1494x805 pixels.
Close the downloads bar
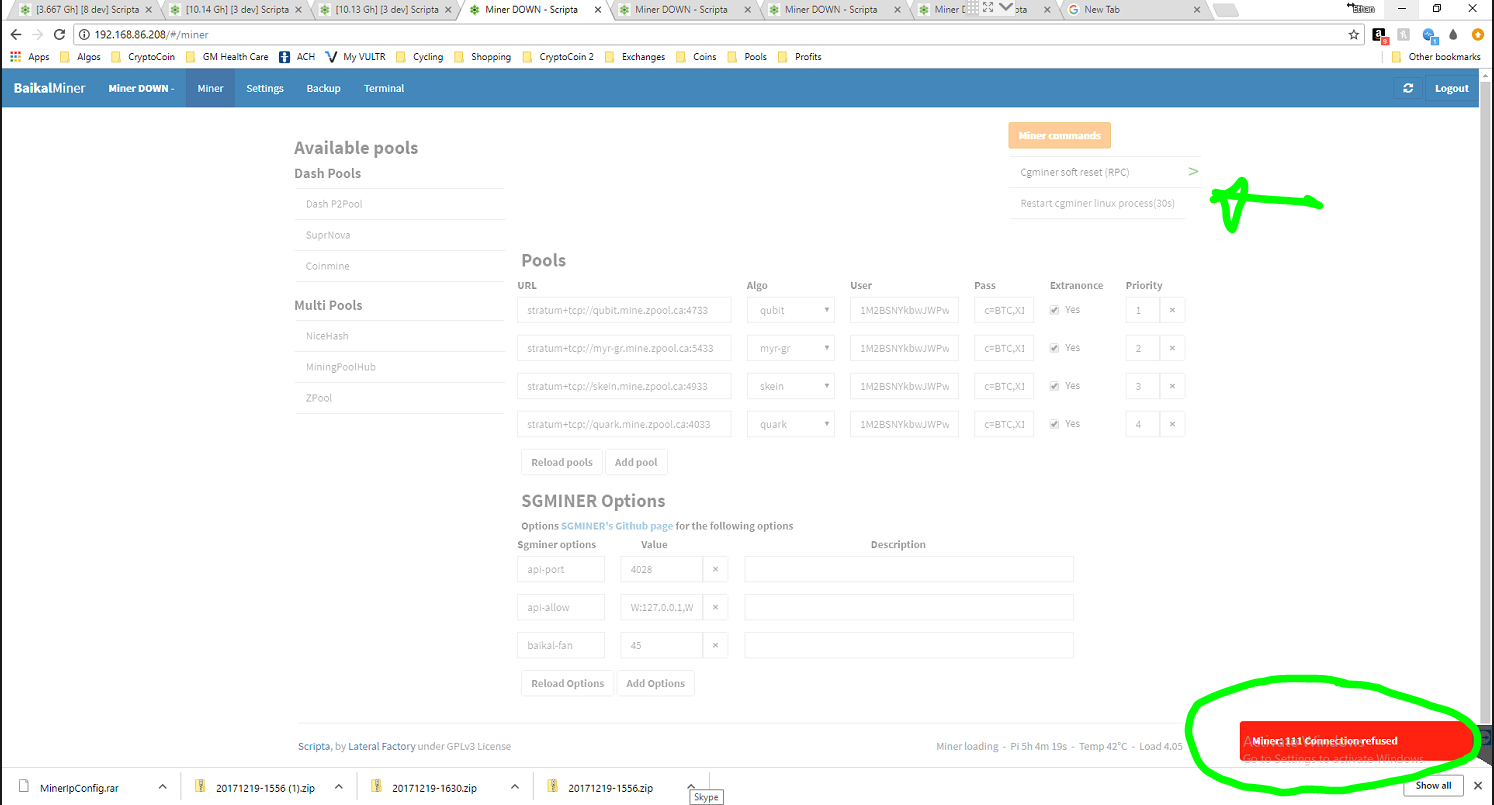1477,785
